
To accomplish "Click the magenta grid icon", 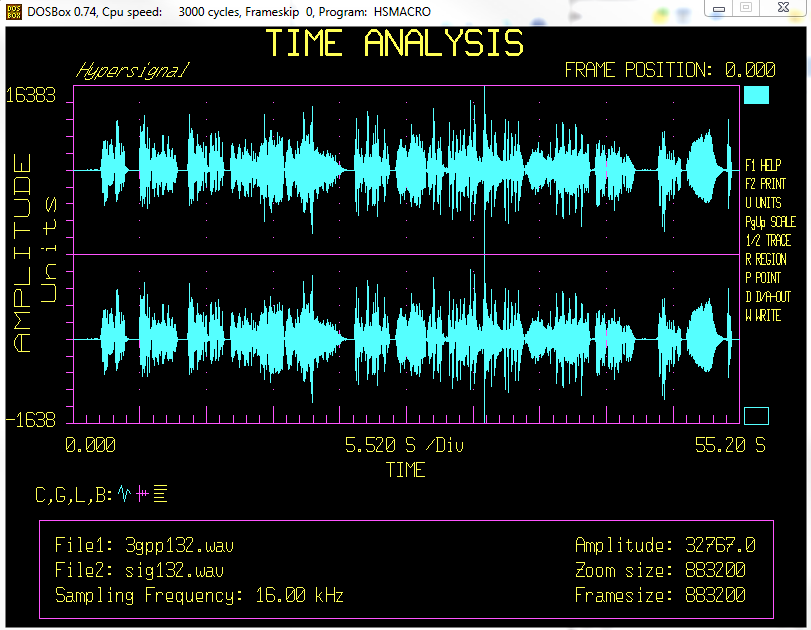I will (x=142, y=494).
